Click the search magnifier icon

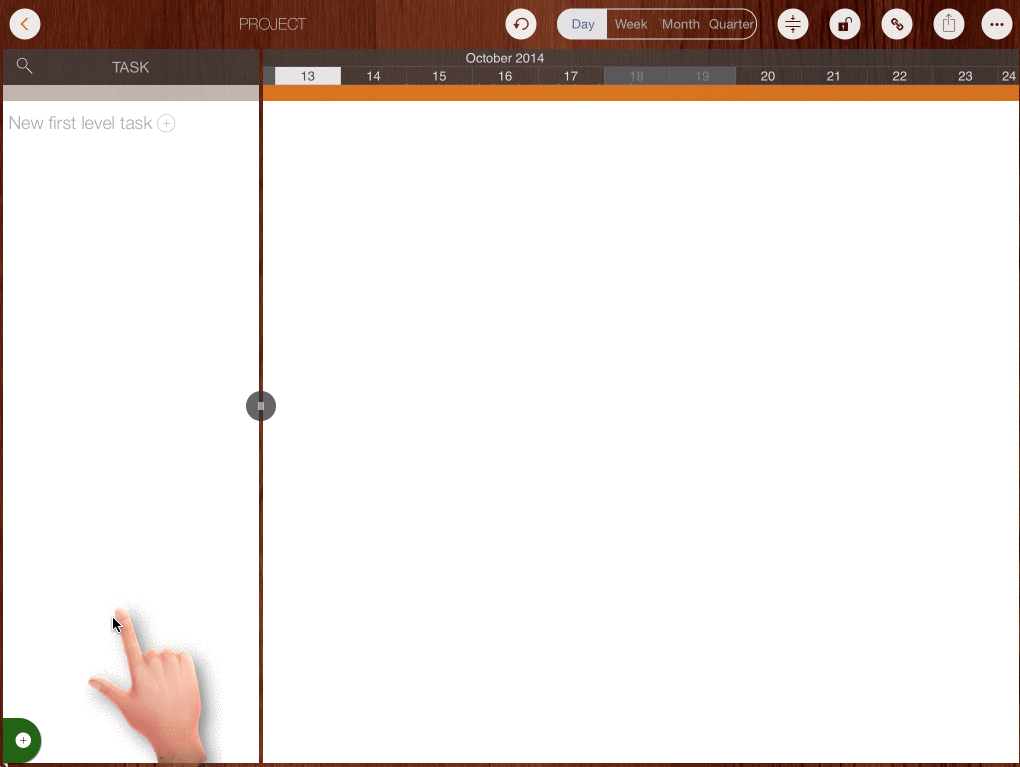tap(25, 67)
